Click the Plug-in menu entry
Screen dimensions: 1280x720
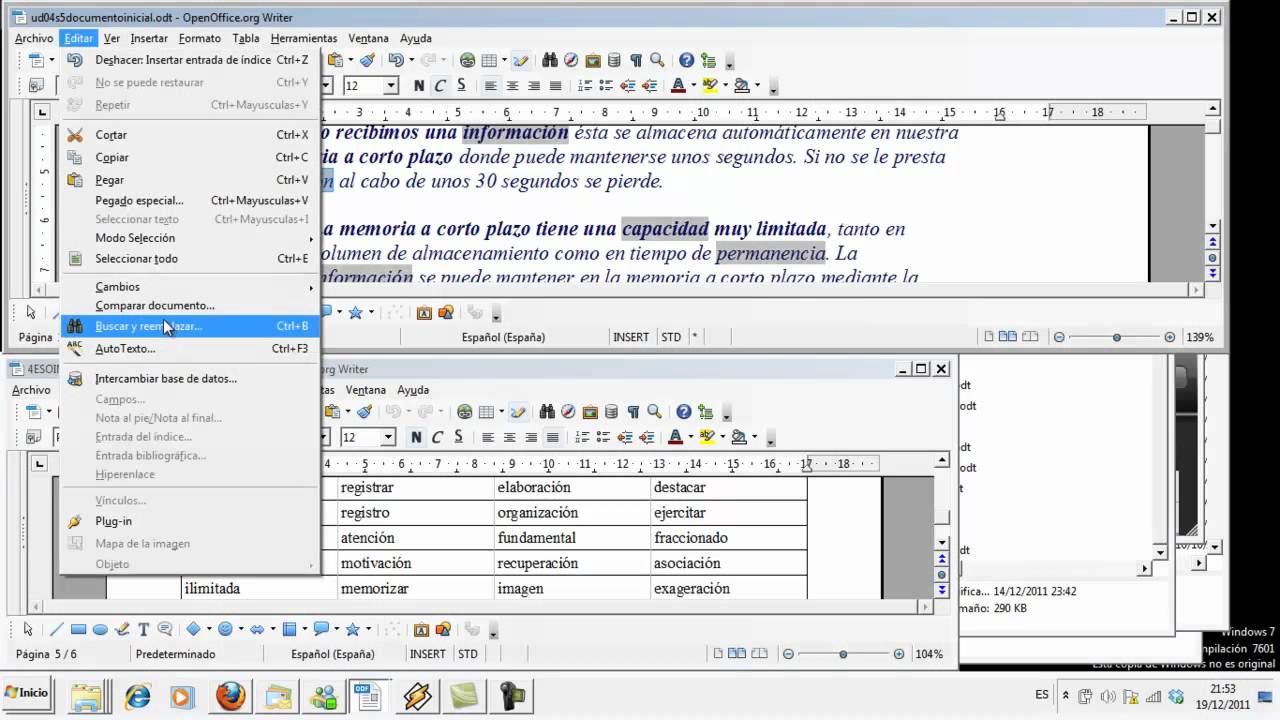[190, 521]
